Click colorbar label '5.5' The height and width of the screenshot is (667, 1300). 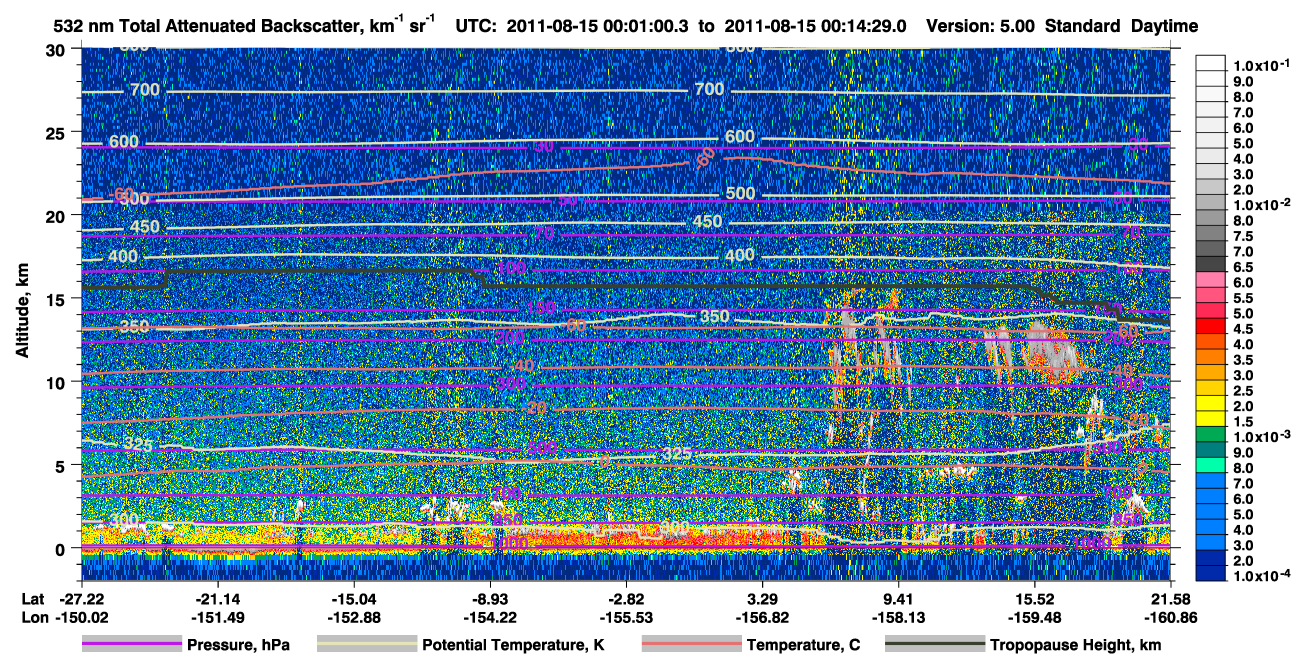coord(1245,297)
